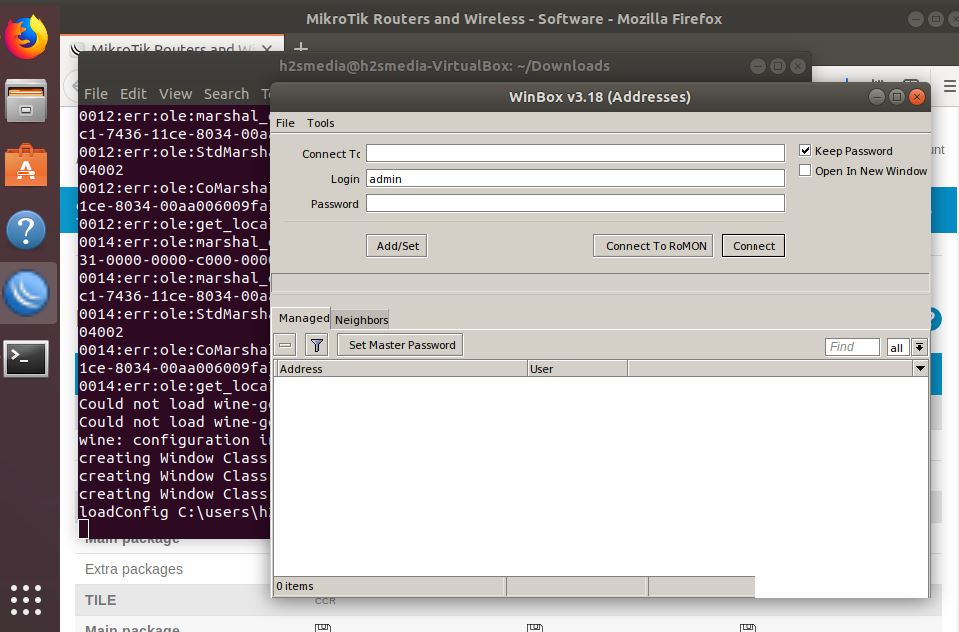
Task: Click the 'loadConfig C:\users' line in terminal
Action: coord(174,512)
